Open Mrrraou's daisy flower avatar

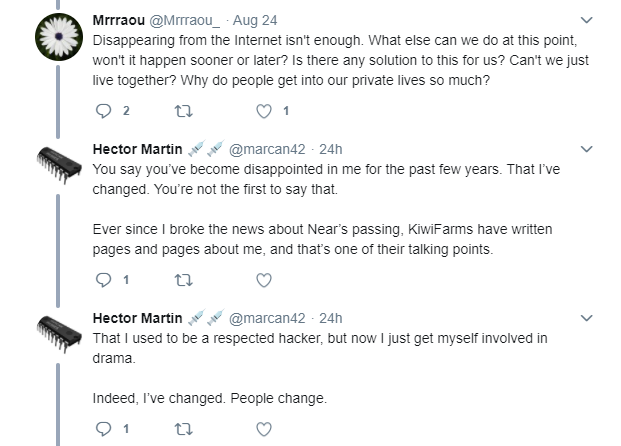click(x=59, y=37)
